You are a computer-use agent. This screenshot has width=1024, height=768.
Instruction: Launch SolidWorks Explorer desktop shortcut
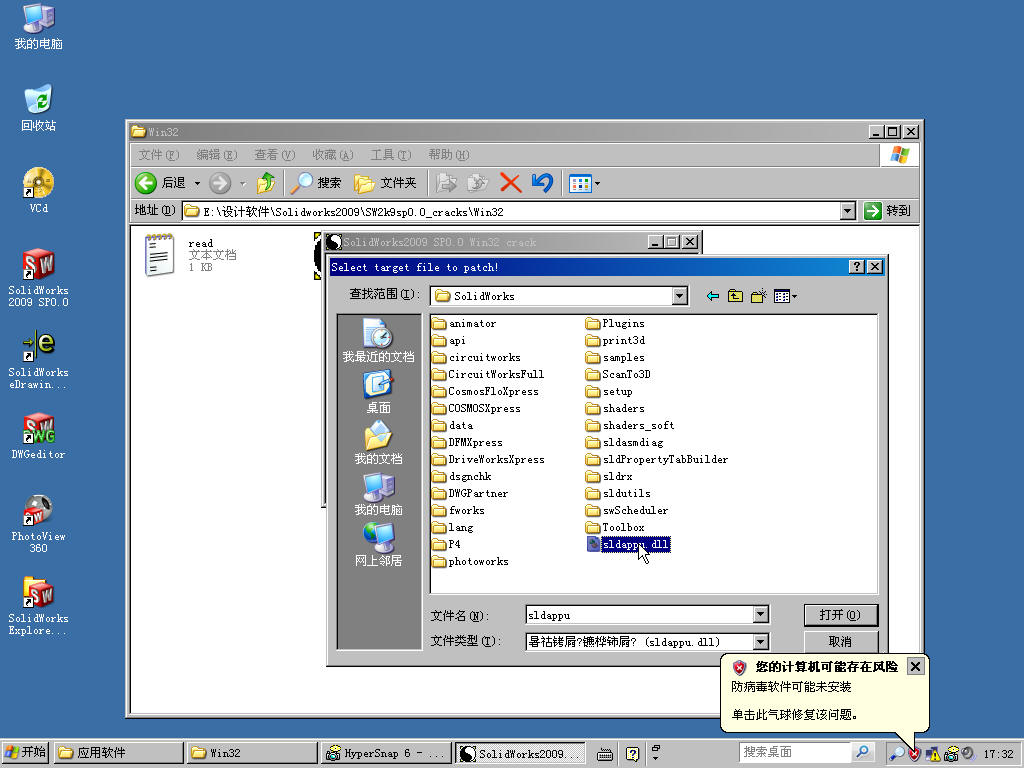point(38,606)
